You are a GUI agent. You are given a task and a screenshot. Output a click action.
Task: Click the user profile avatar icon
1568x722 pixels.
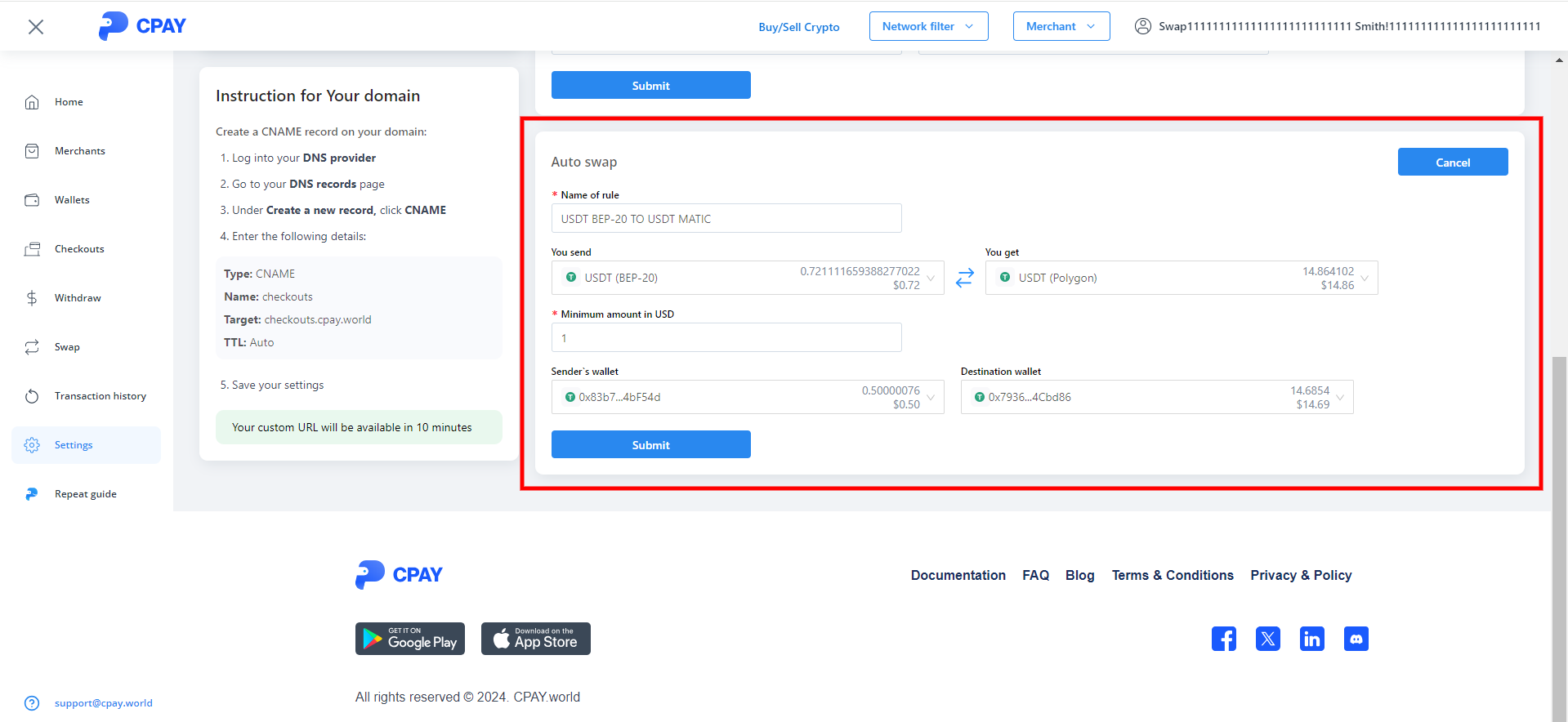pos(1143,26)
